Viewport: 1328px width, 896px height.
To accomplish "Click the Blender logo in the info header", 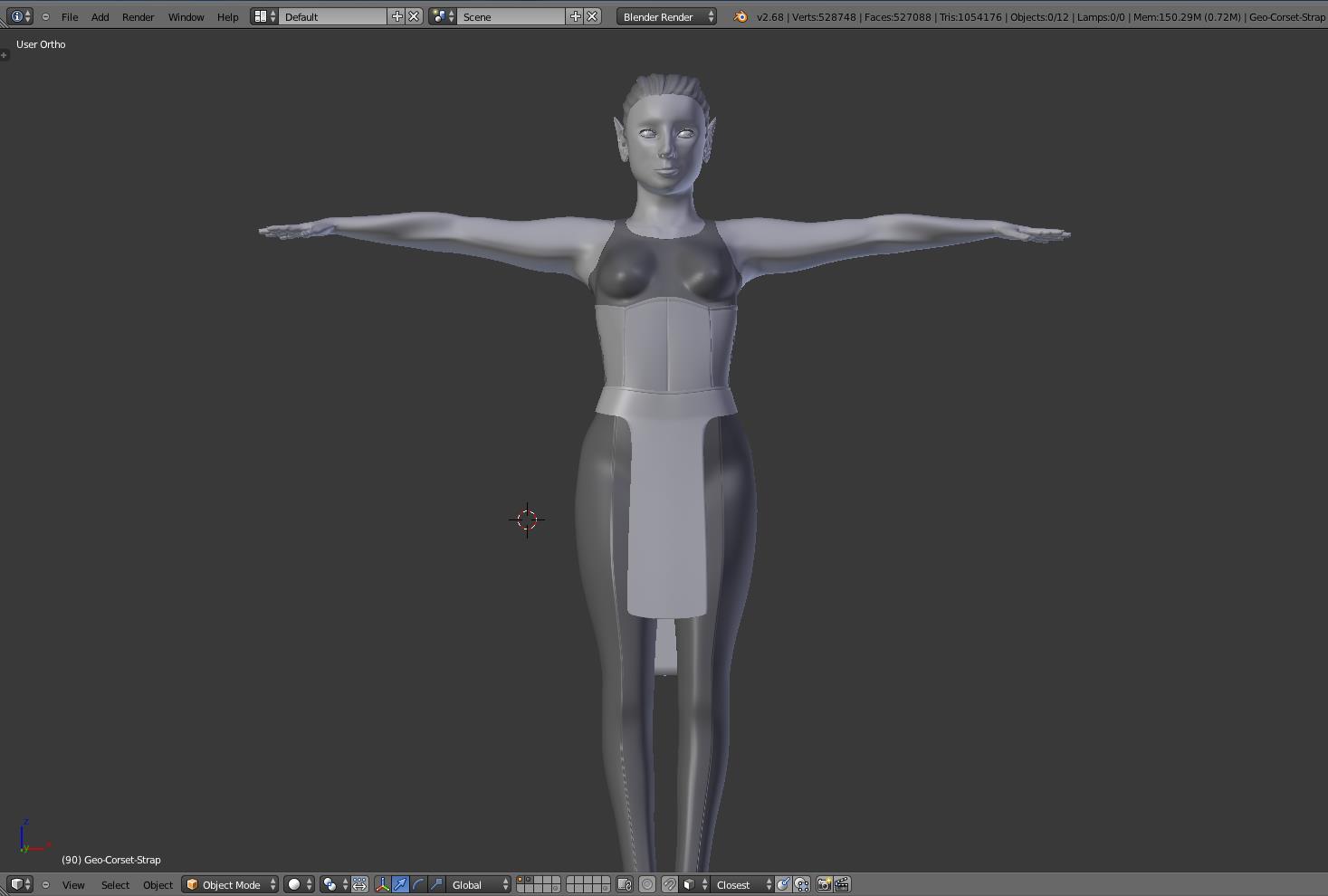I will (740, 16).
